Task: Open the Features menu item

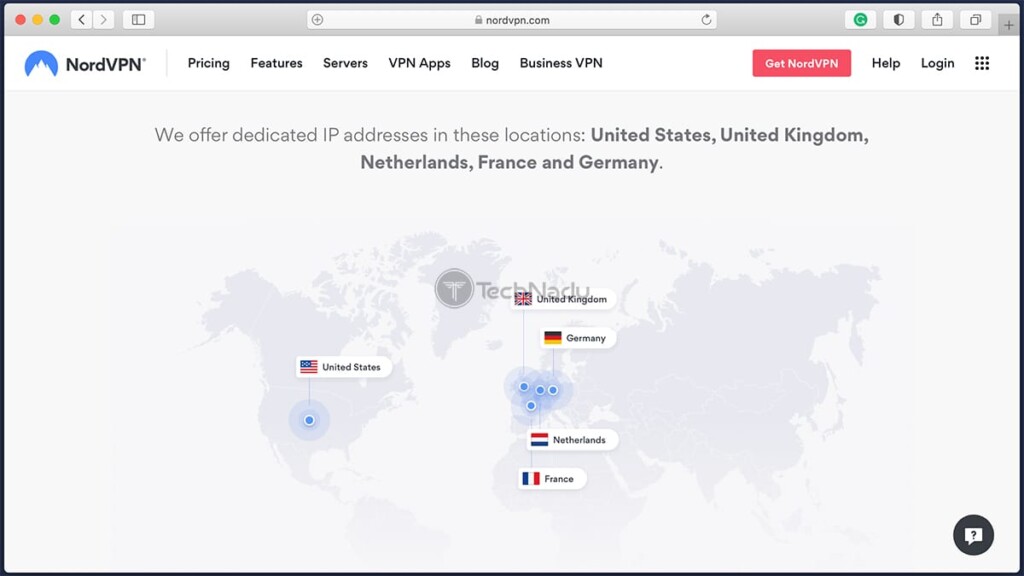Action: [276, 63]
